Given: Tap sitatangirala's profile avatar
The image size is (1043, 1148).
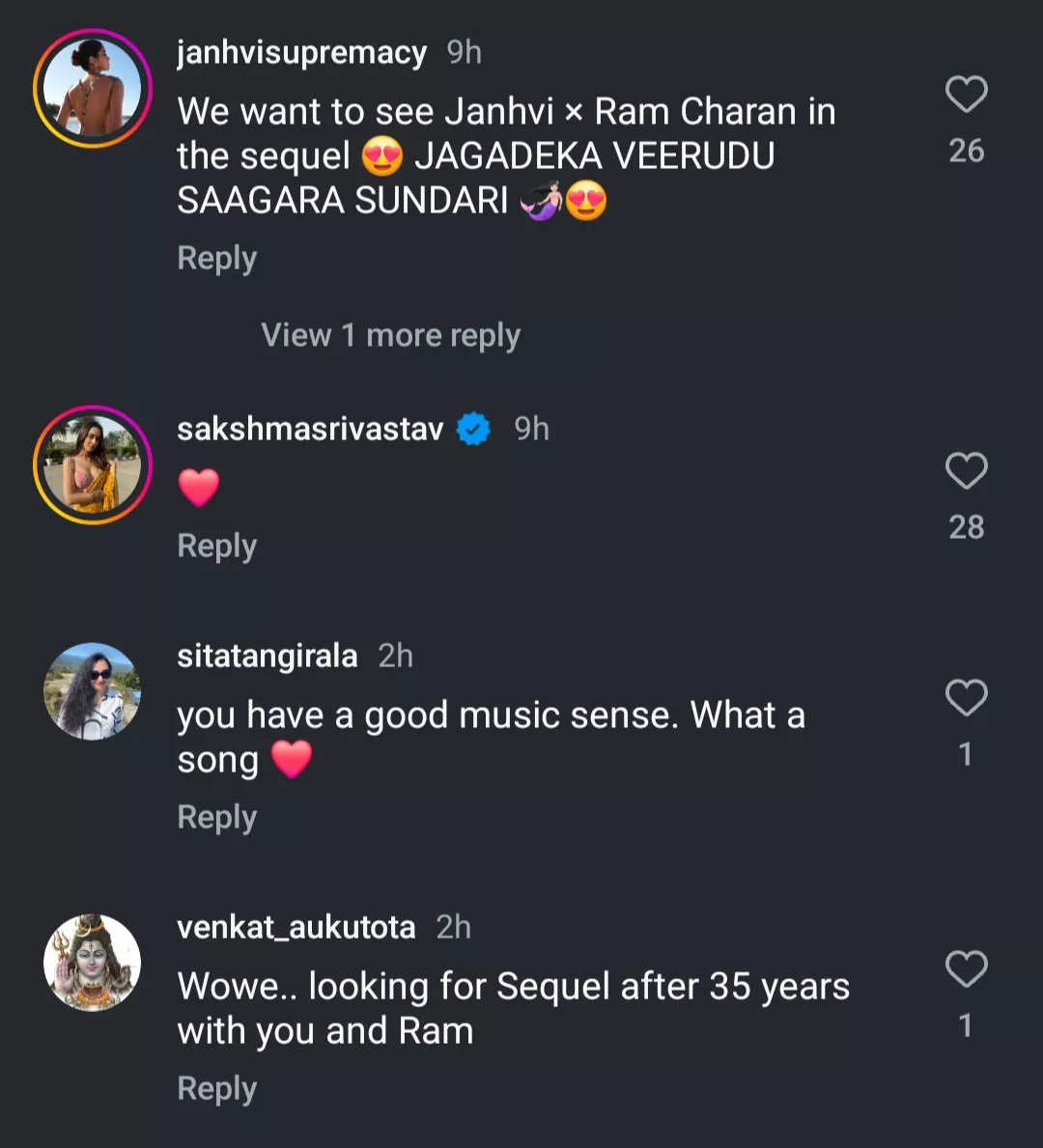Looking at the screenshot, I should pyautogui.click(x=93, y=691).
